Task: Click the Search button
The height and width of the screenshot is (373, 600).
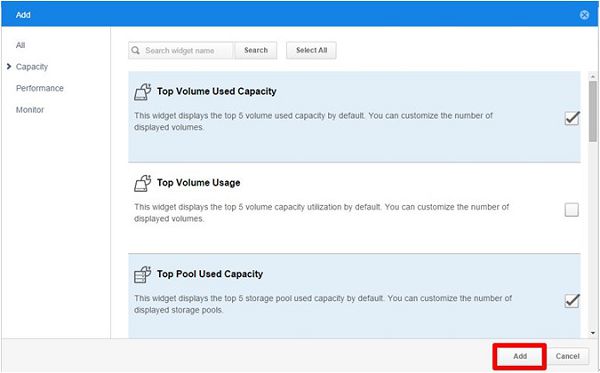Action: (x=256, y=50)
